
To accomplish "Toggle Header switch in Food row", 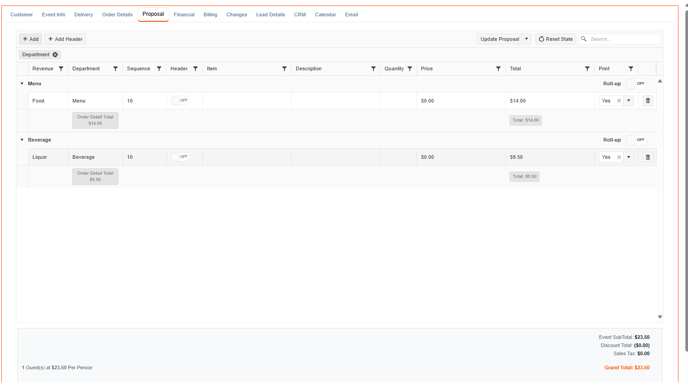I will click(x=180, y=100).
